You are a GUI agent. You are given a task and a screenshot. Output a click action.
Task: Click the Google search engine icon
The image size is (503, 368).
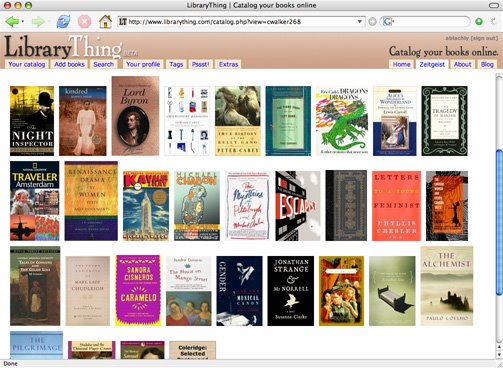388,22
